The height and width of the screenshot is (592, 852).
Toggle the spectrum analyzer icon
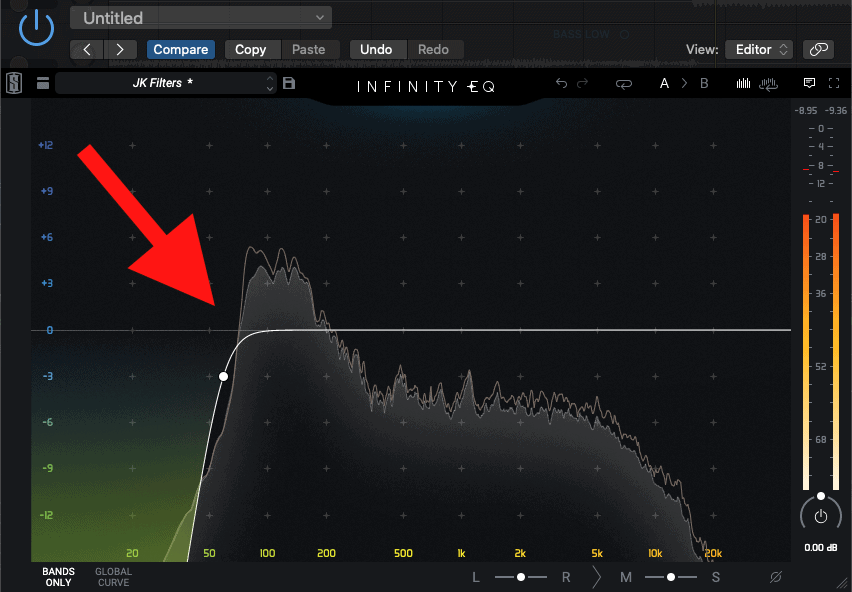pos(743,83)
